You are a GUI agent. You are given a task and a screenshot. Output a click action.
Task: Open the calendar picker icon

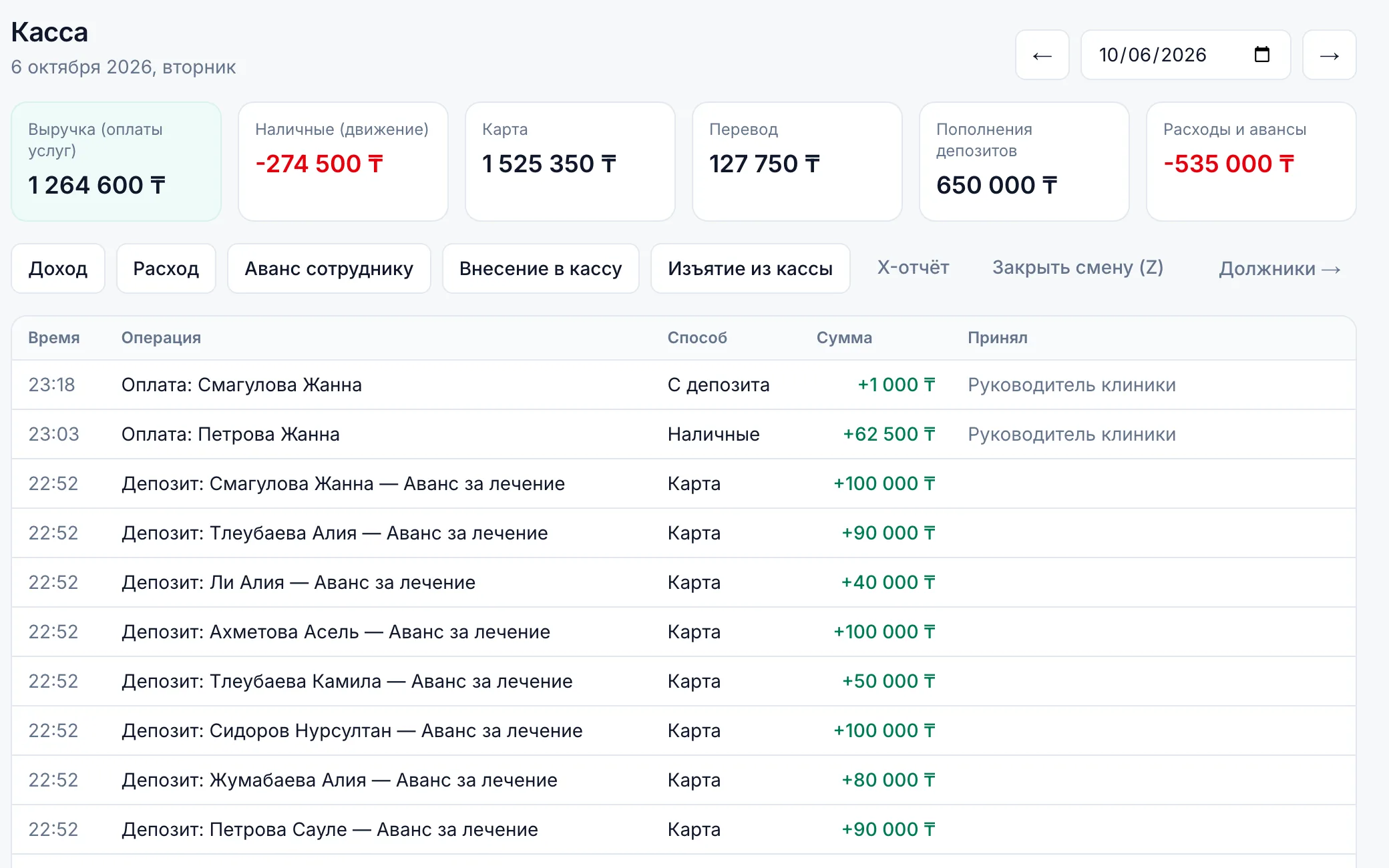(x=1261, y=55)
